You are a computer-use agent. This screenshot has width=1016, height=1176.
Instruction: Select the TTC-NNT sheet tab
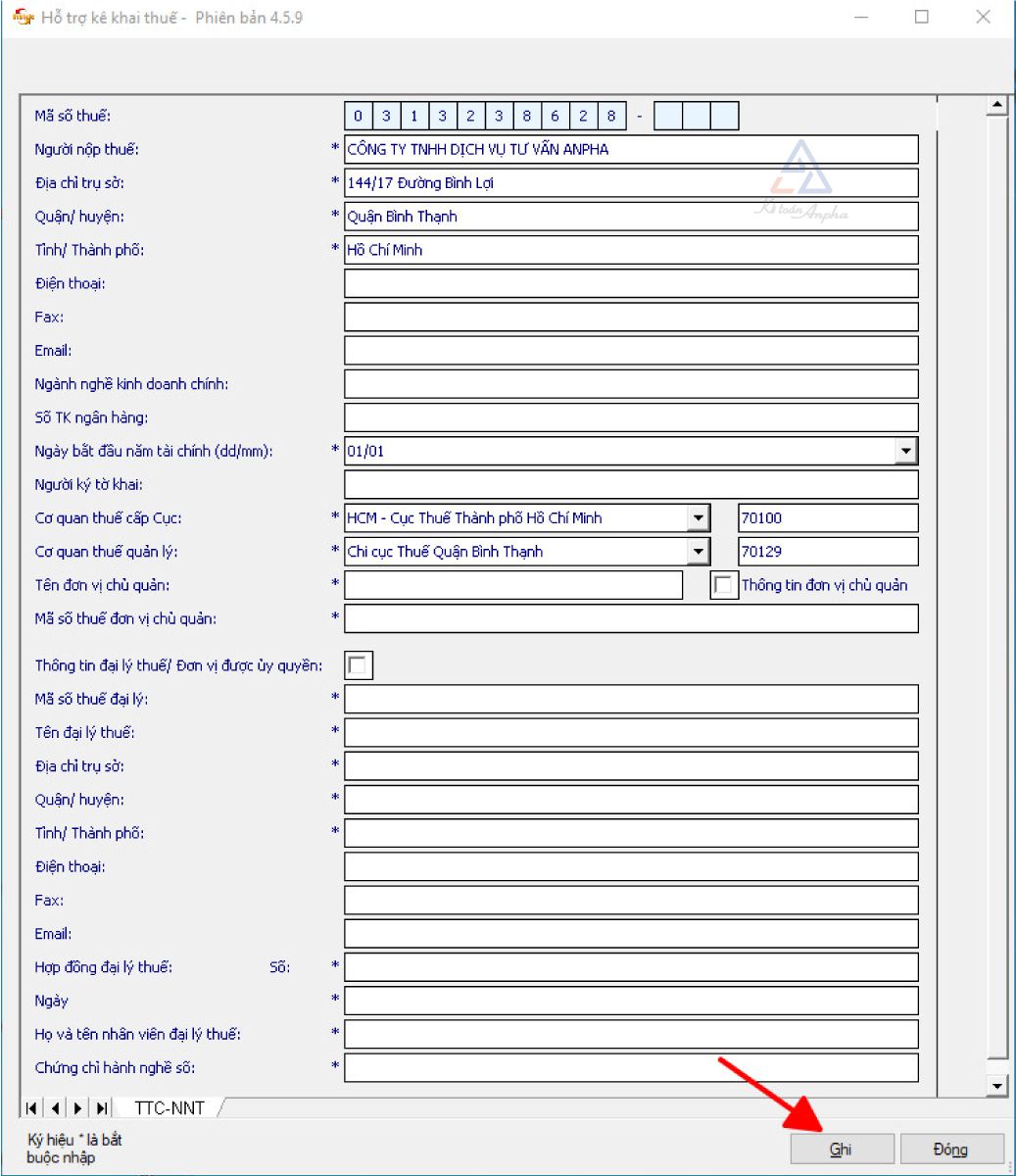(x=169, y=1107)
